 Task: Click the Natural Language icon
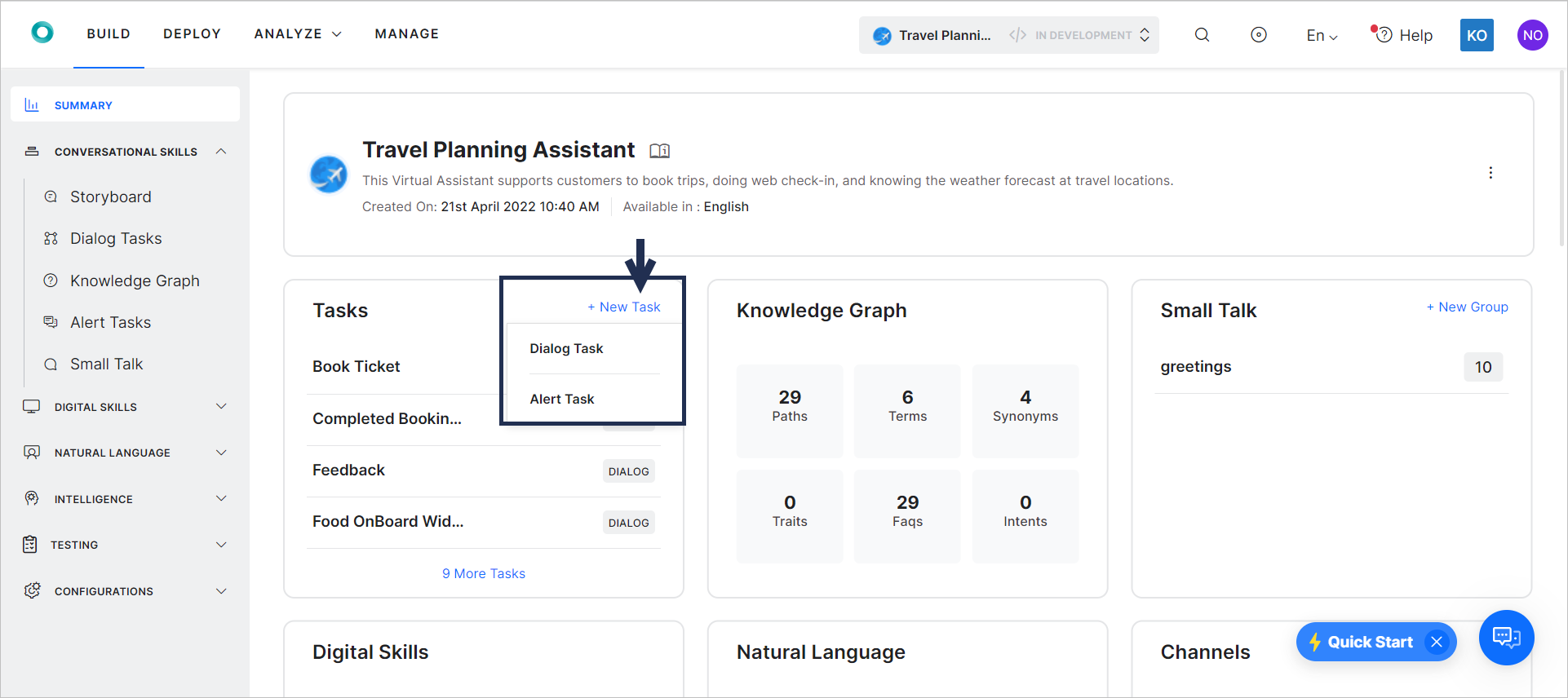[32, 453]
